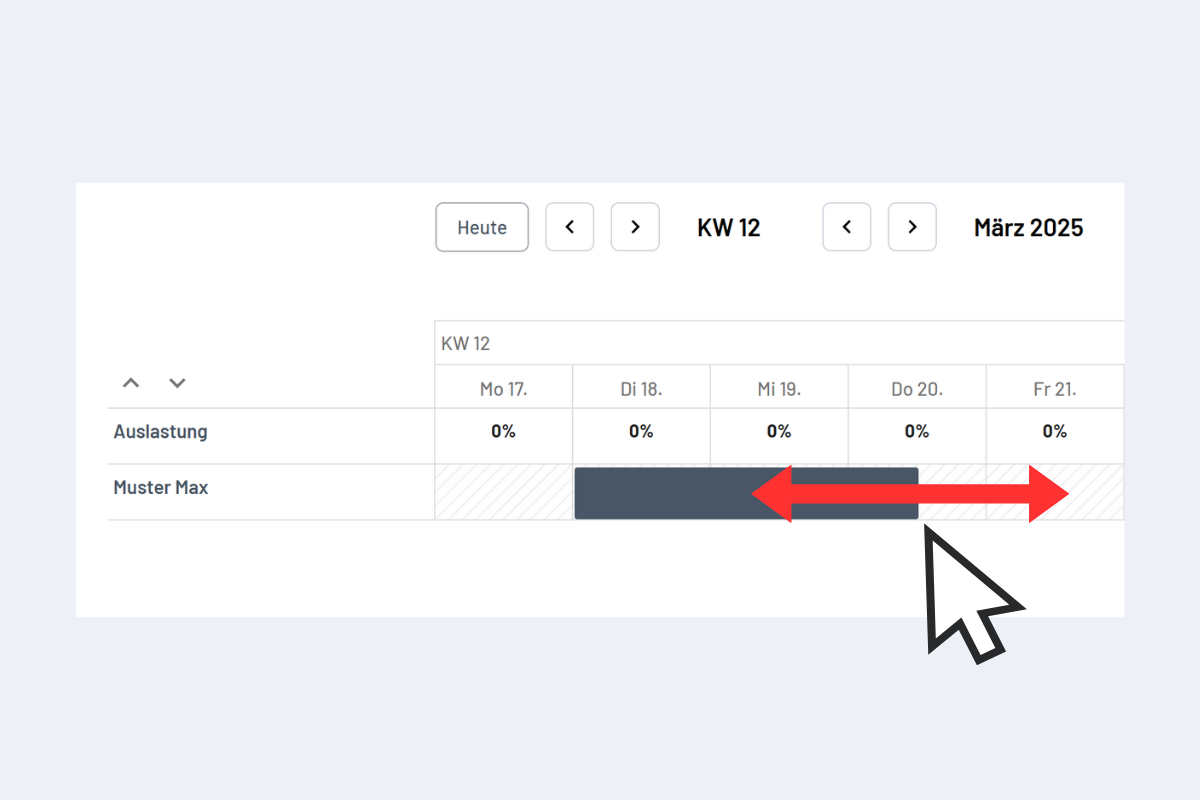Collapse rows with the up chevron

[x=131, y=383]
